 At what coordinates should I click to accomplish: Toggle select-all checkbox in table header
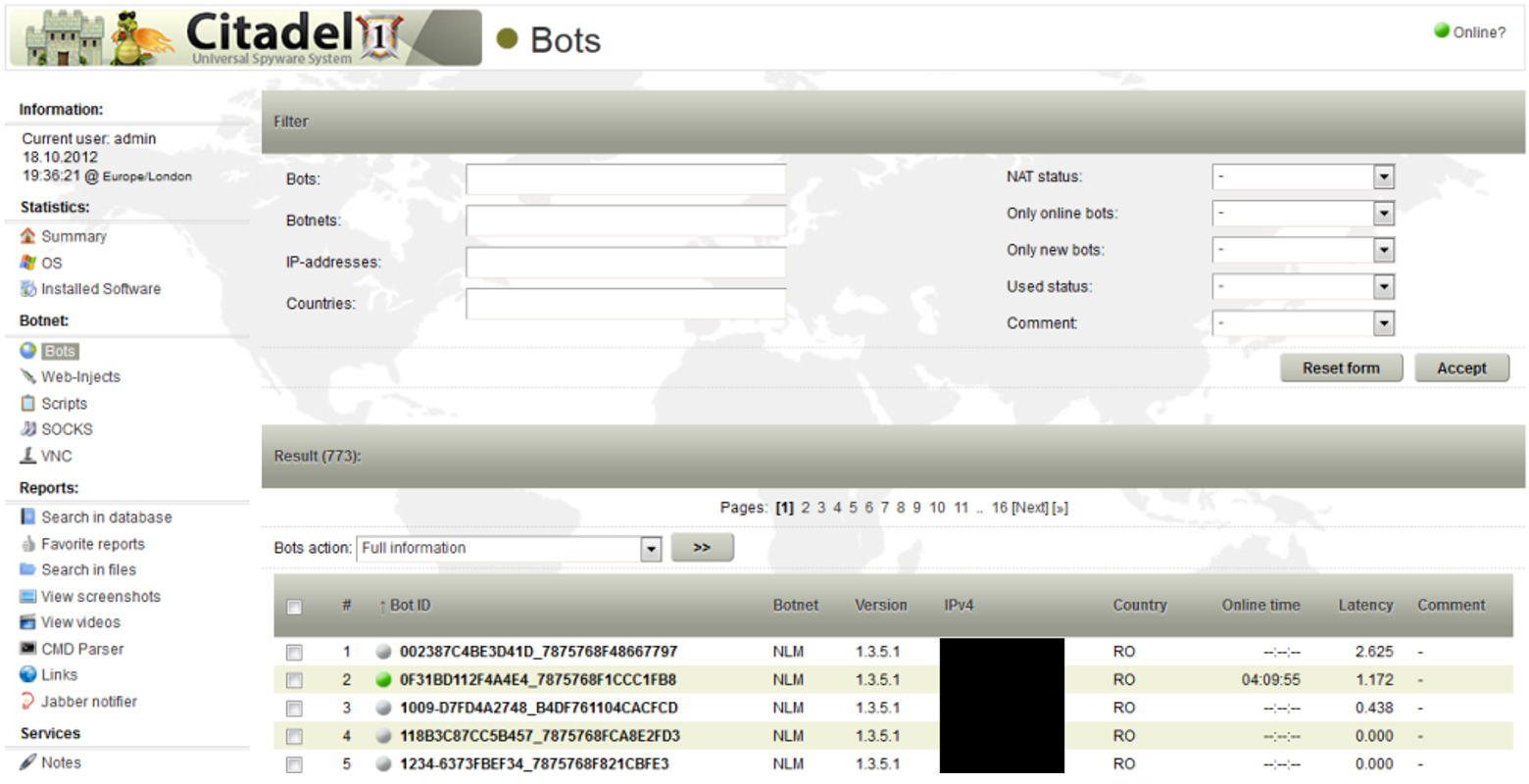(x=294, y=607)
